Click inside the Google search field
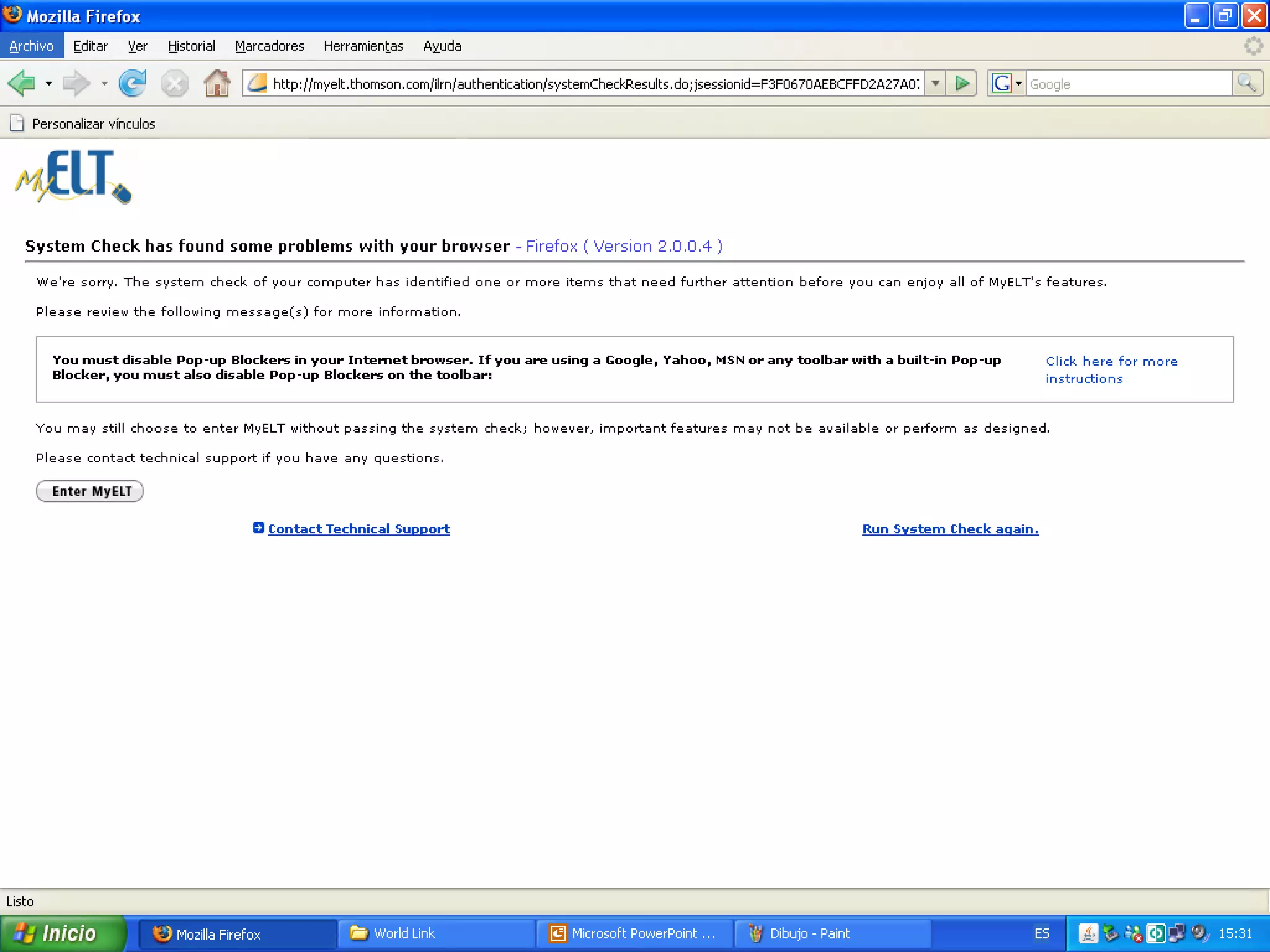 click(1127, 84)
